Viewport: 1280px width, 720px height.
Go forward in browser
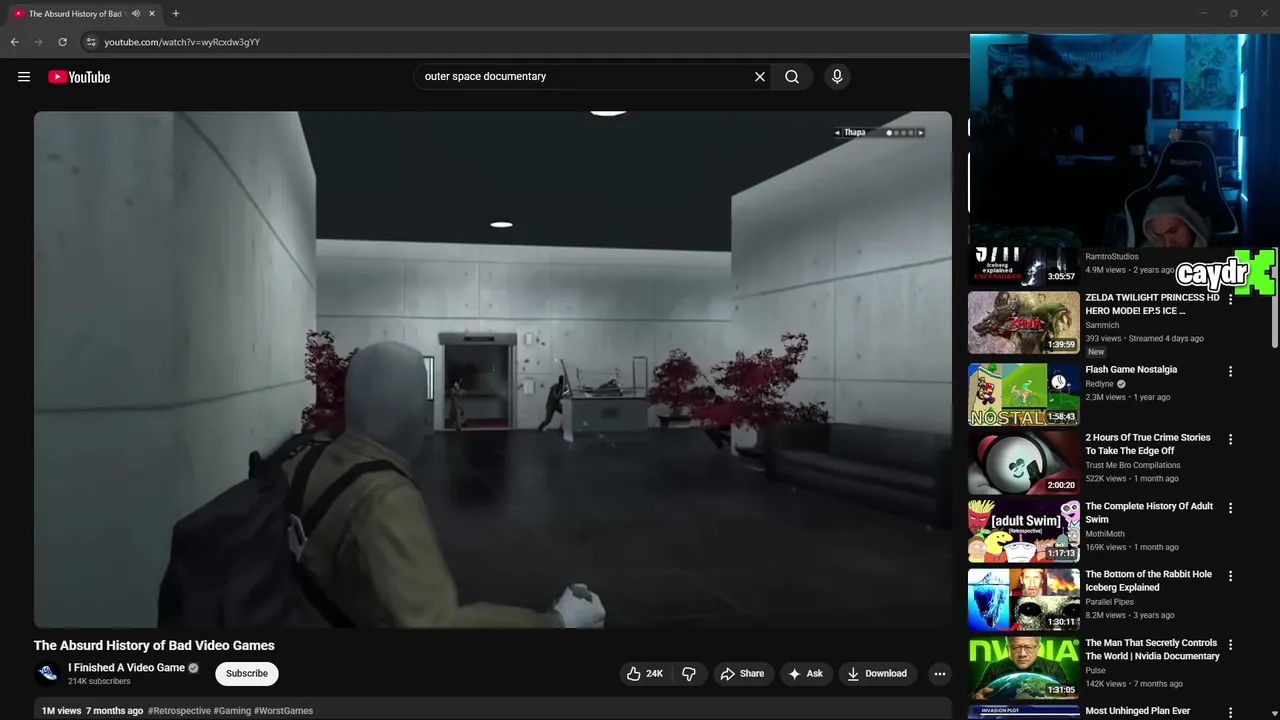pos(39,42)
